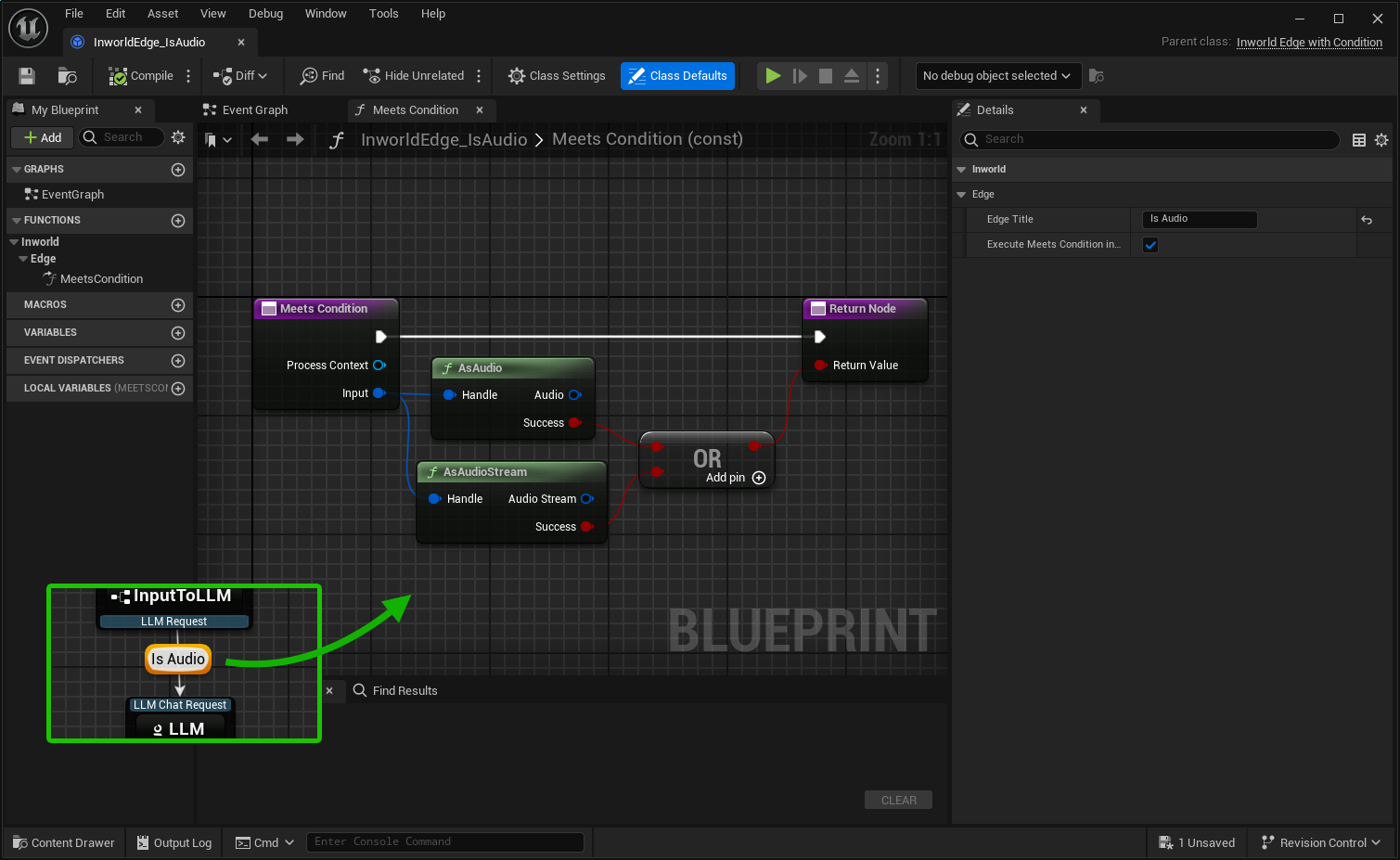
Task: Open My Blueprint settings gear
Action: point(178,137)
